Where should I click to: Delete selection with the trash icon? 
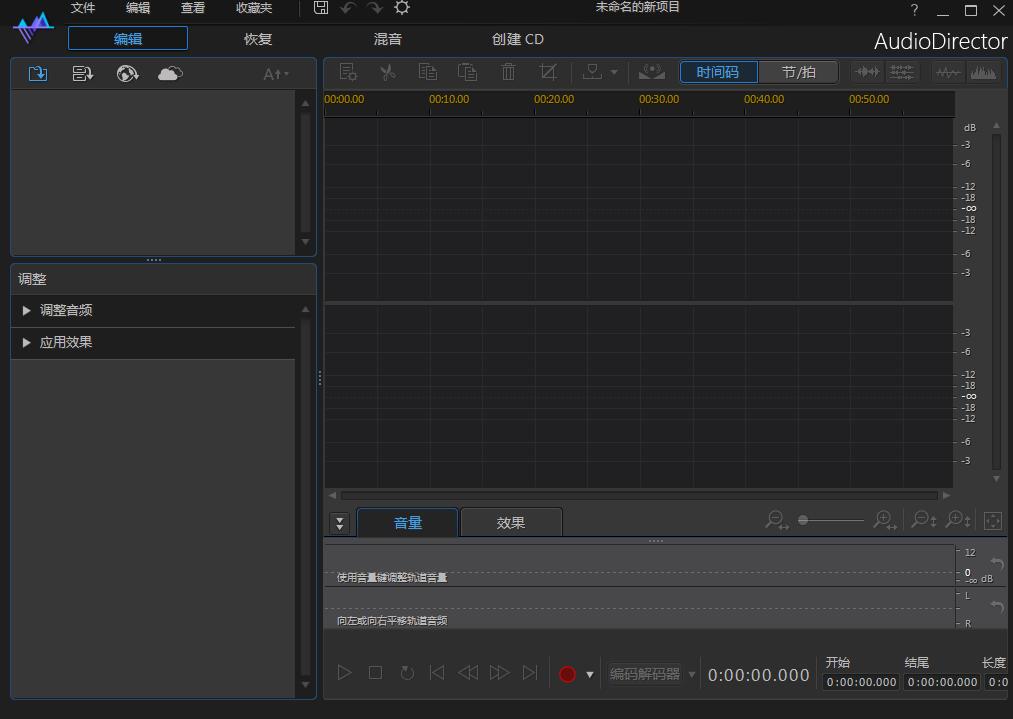pyautogui.click(x=508, y=71)
